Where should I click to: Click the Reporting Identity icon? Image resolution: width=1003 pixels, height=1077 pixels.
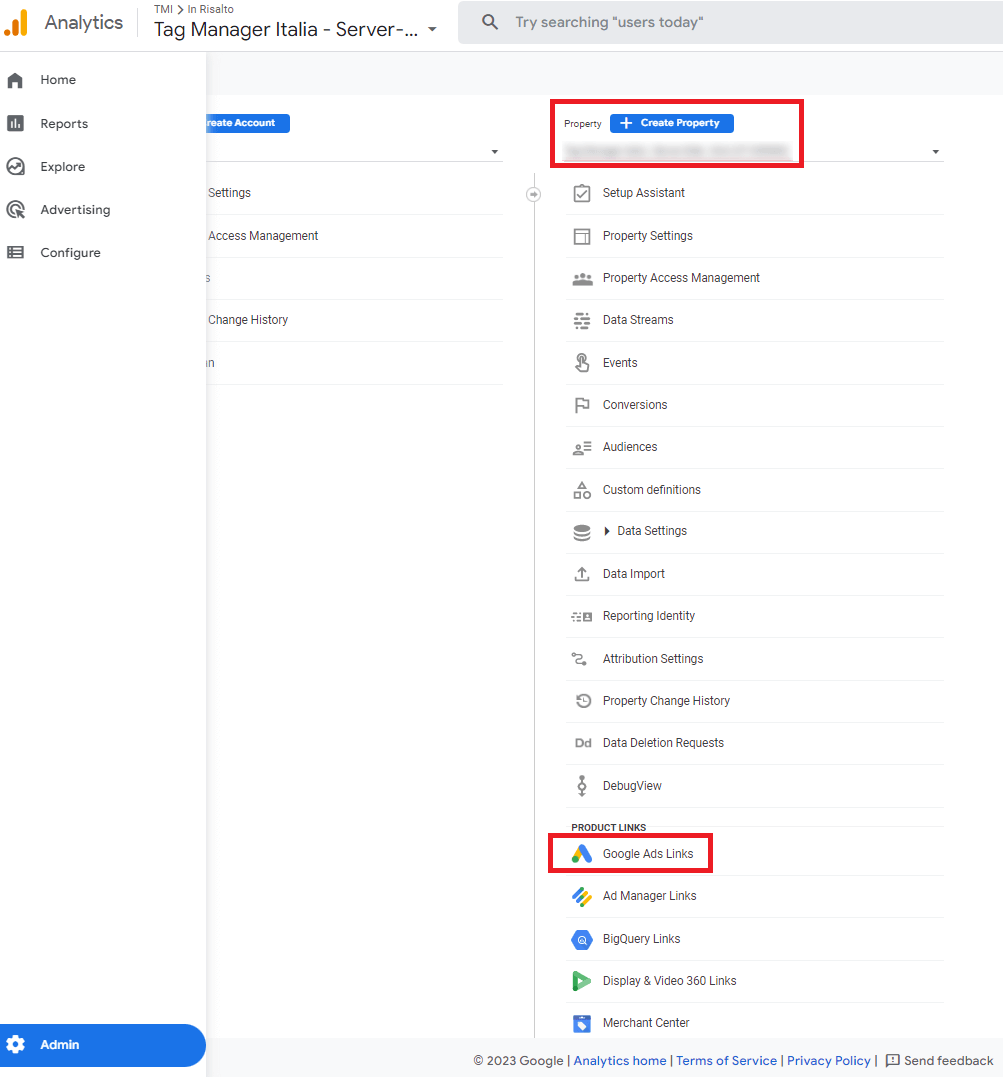click(x=582, y=617)
